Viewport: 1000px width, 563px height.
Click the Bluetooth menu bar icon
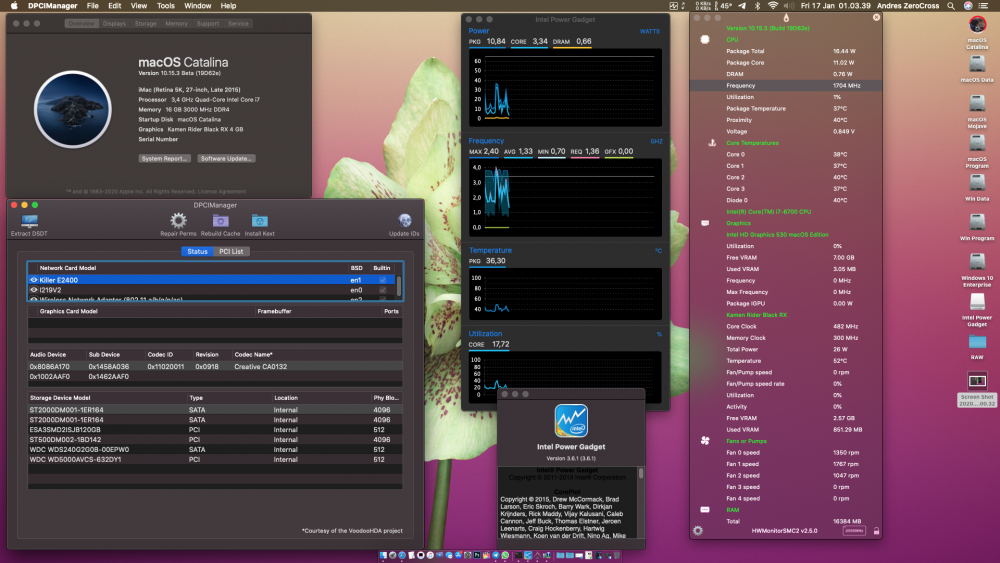pos(758,6)
